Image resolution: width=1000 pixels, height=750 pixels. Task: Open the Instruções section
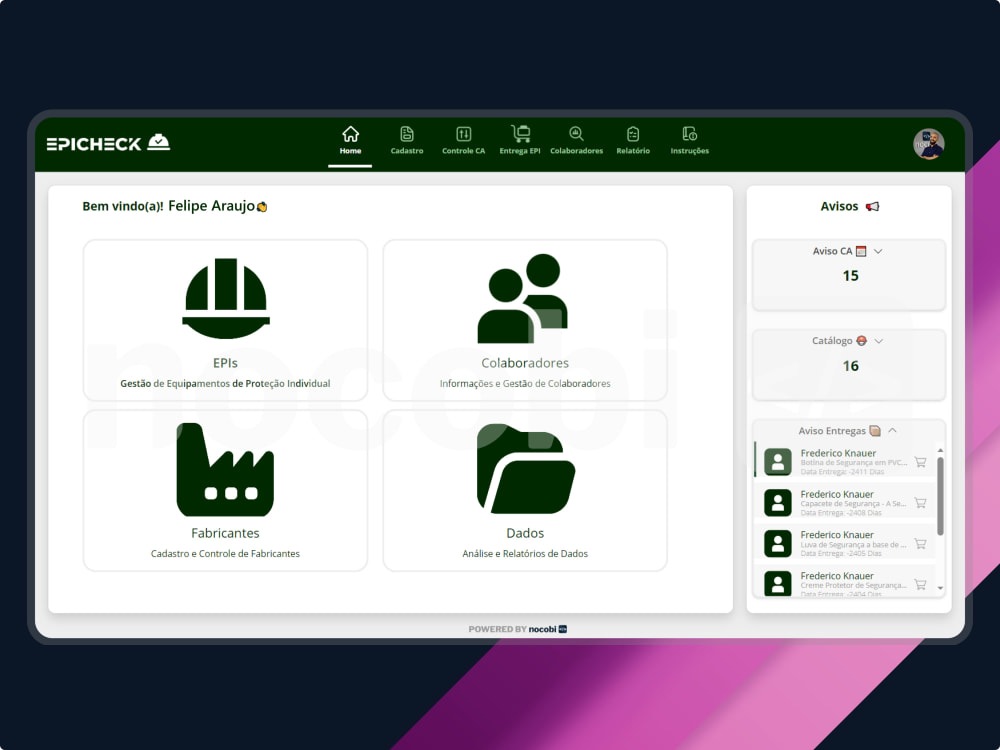tap(689, 142)
